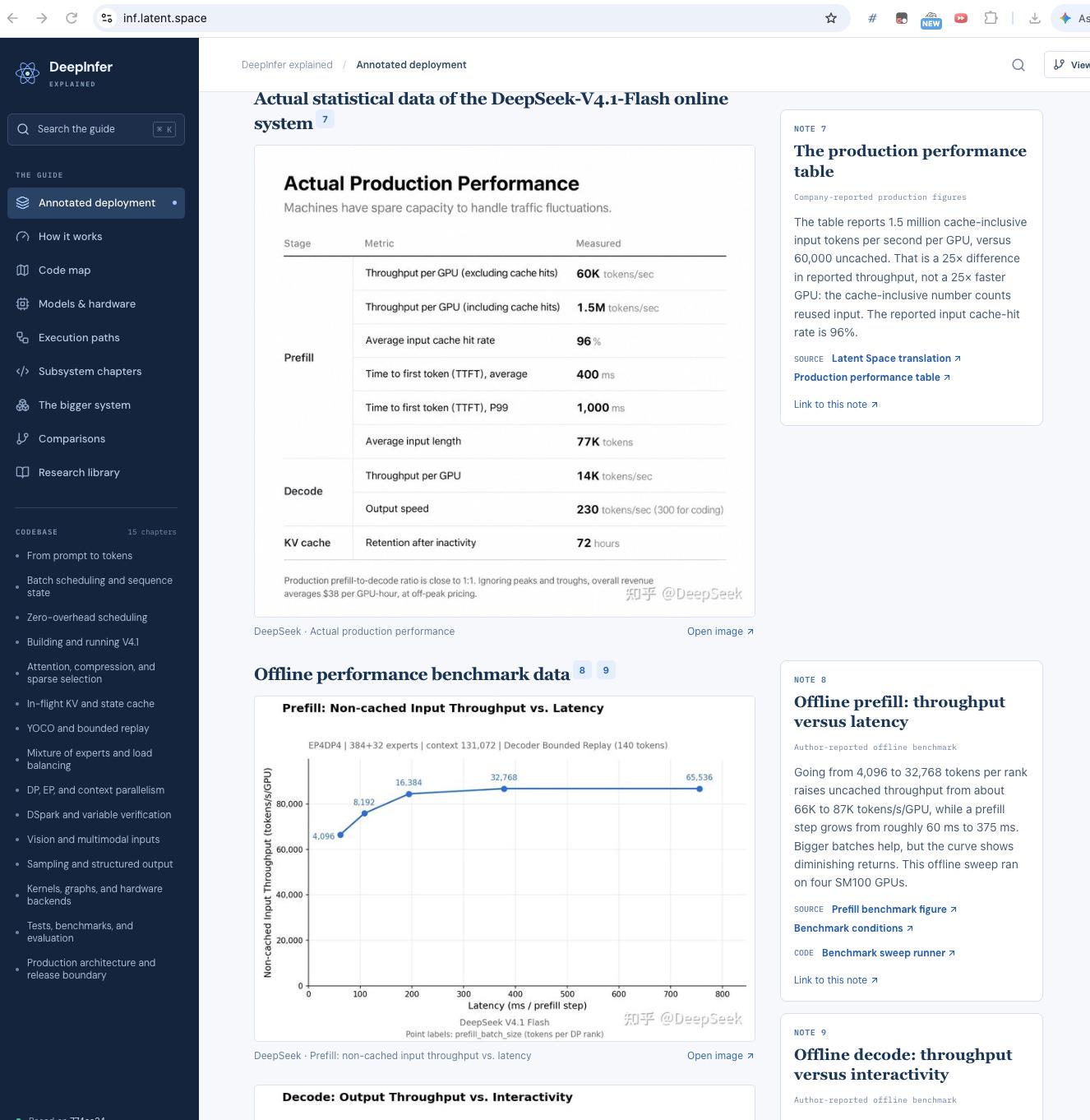Click Link to this note under Note 7
The width and height of the screenshot is (1090, 1120).
coord(836,405)
